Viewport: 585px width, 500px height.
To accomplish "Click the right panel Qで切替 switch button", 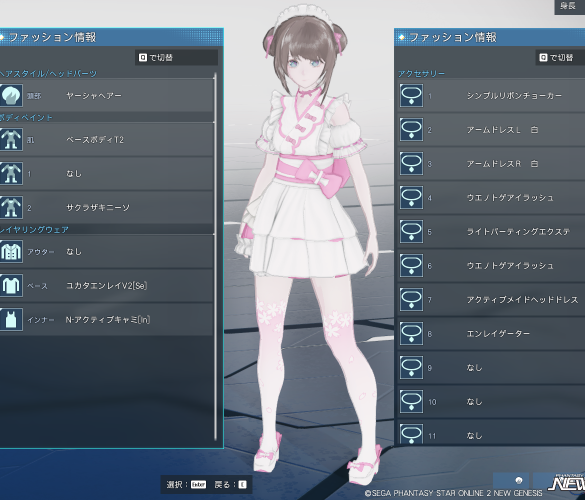I will (x=560, y=57).
